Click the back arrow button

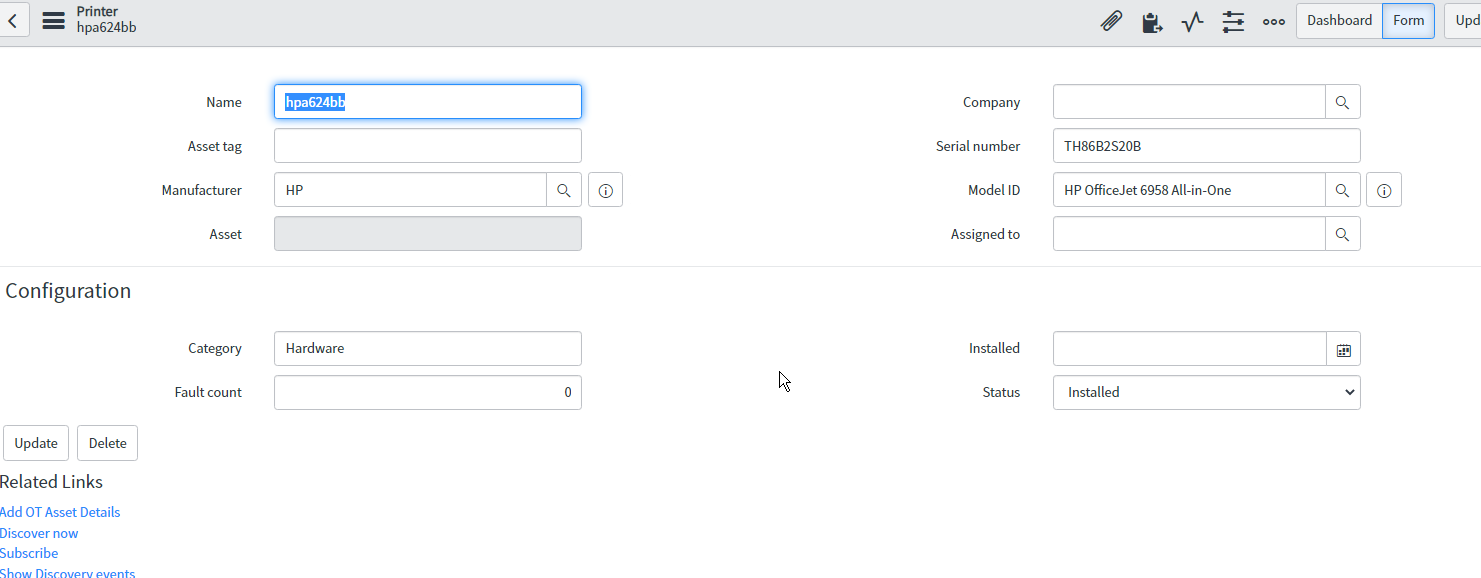pyautogui.click(x=13, y=20)
